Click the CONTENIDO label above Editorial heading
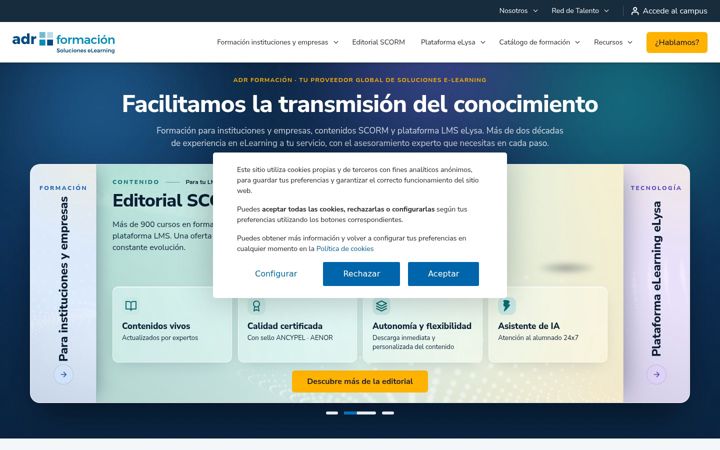 point(136,182)
